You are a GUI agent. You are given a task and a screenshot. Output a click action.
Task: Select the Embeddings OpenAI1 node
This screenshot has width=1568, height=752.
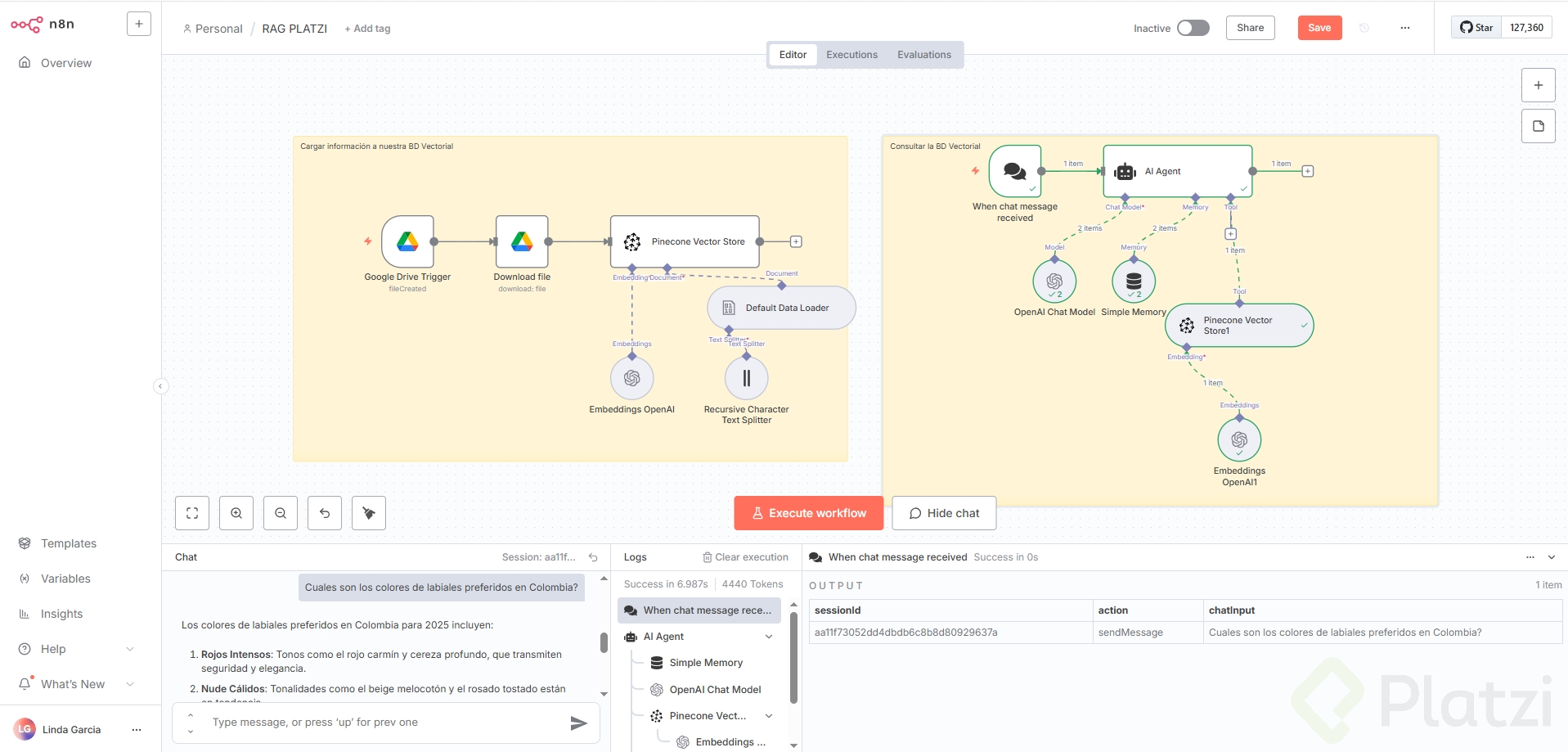point(1239,440)
